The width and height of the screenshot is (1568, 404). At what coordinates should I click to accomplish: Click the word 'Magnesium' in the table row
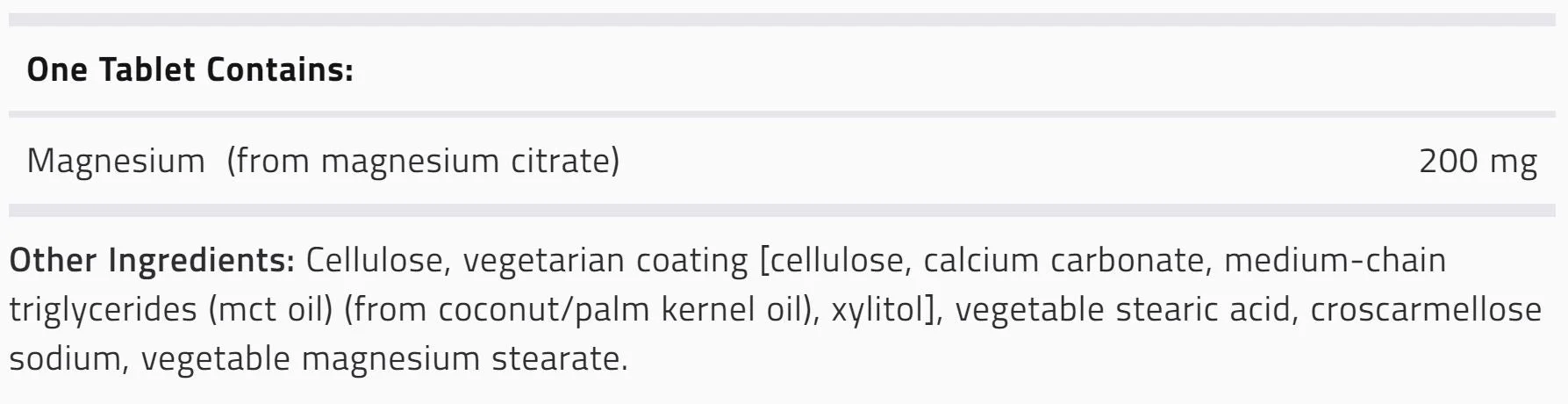115,161
